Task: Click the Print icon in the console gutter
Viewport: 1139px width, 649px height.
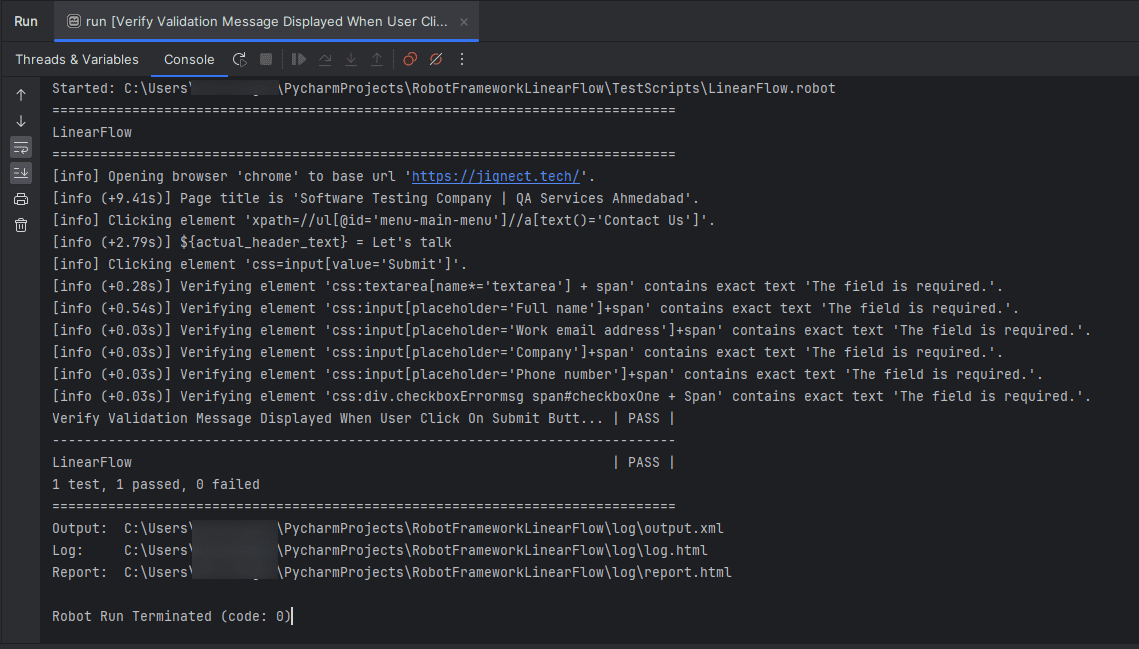Action: tap(21, 199)
